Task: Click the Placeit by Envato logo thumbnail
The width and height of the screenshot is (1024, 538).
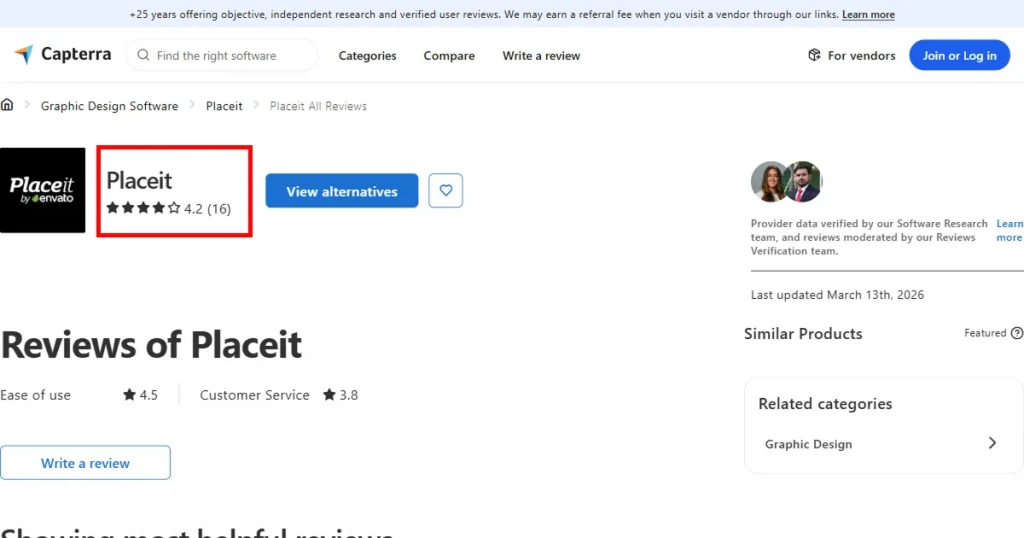Action: [x=42, y=190]
